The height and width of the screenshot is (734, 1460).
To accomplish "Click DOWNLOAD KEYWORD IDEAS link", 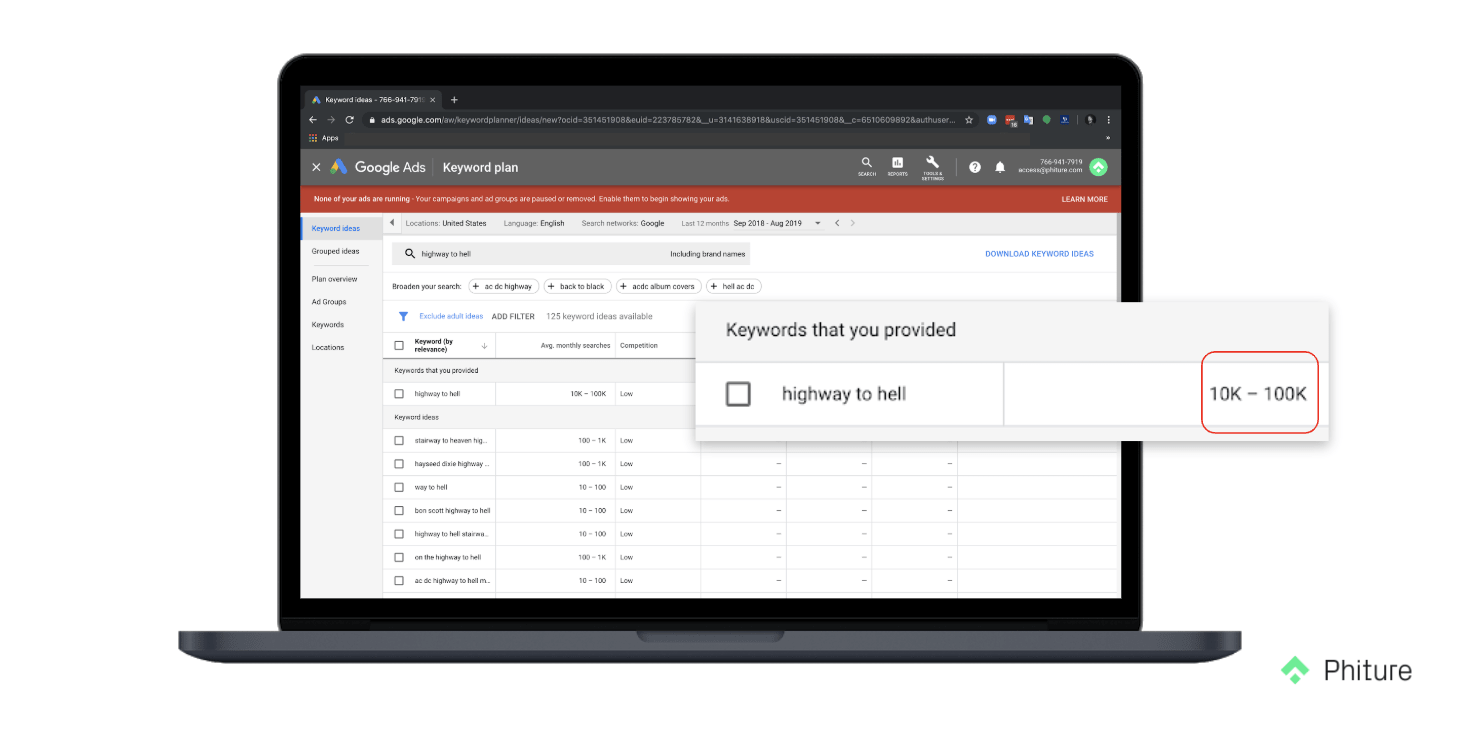I will (1039, 254).
